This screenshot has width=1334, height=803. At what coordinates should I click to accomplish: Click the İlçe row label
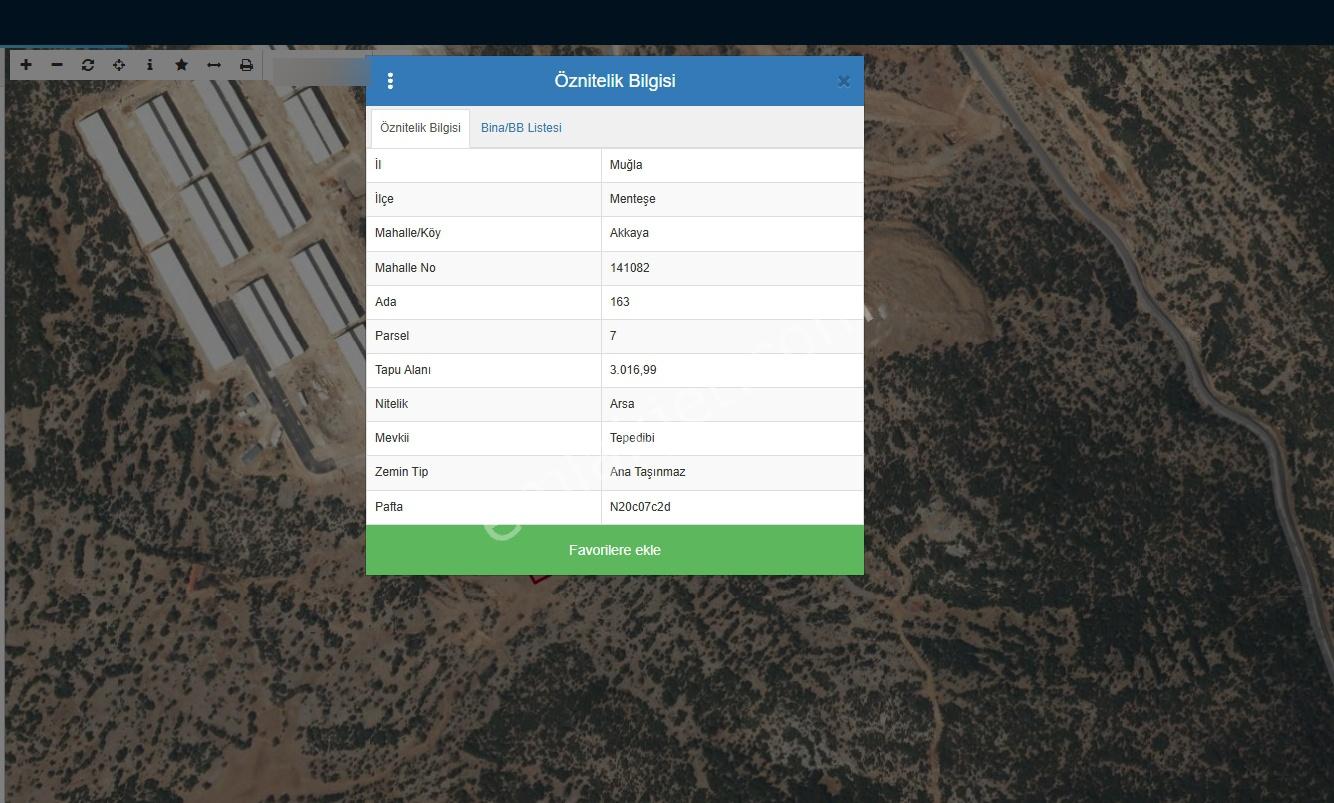click(384, 199)
